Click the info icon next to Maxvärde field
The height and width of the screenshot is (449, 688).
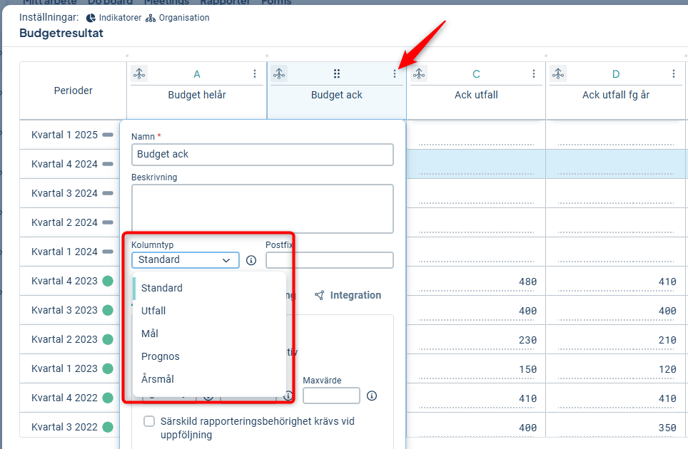pyautogui.click(x=372, y=396)
